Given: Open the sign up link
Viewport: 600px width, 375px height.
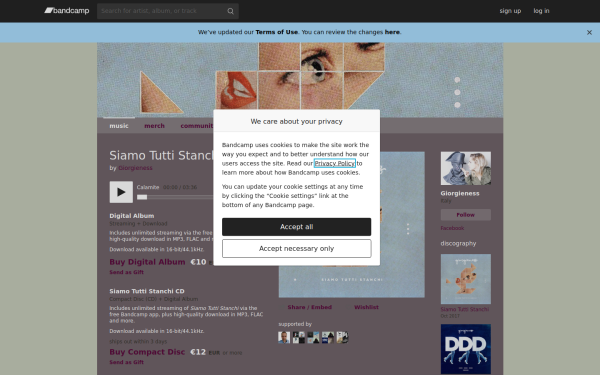Looking at the screenshot, I should coord(510,11).
